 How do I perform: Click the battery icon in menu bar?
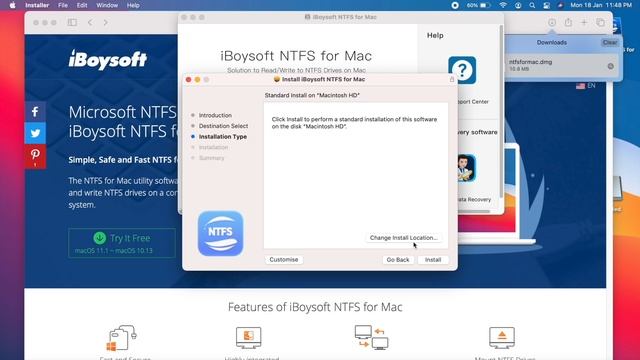pos(485,5)
